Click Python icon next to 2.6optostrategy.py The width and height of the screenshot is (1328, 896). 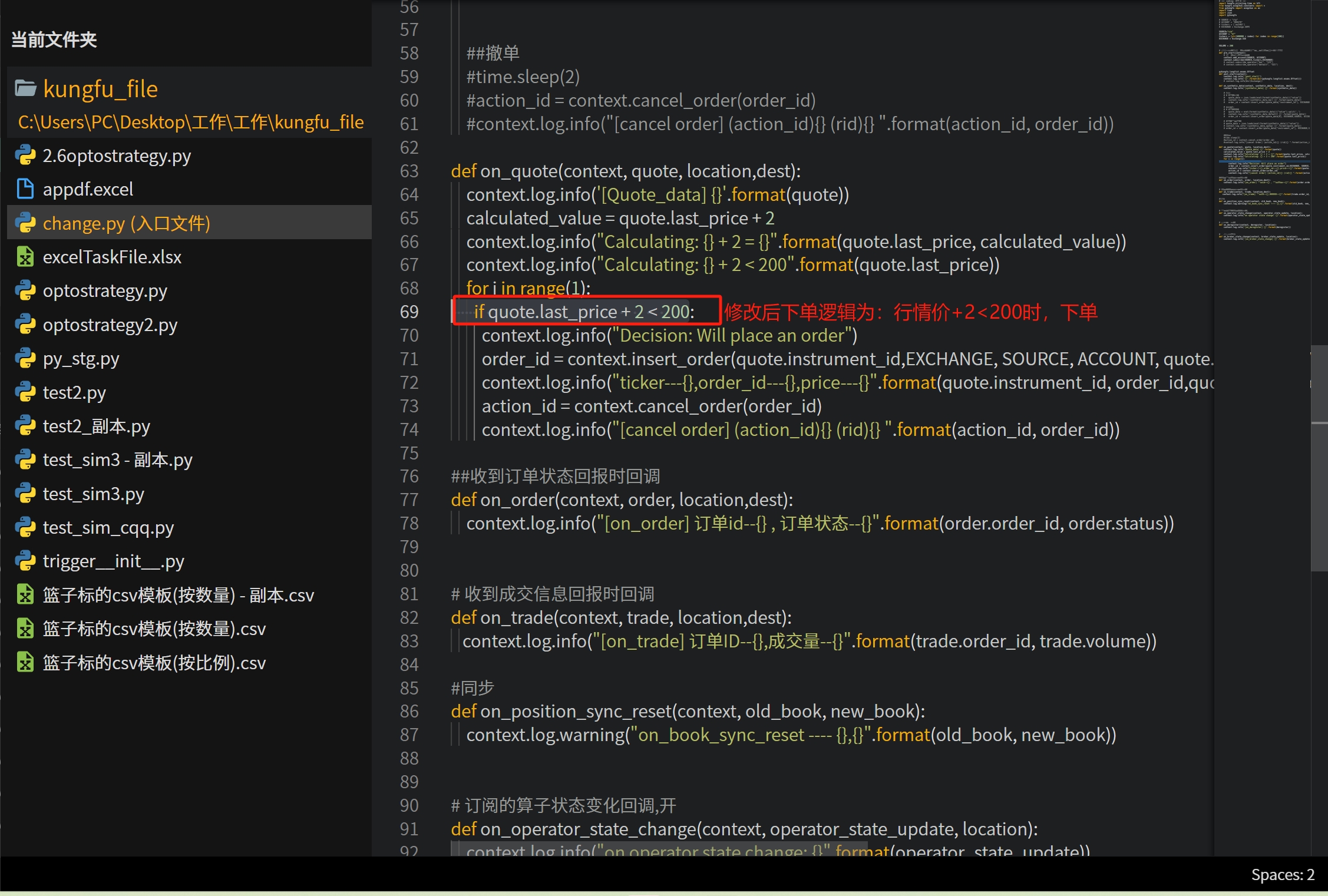25,156
